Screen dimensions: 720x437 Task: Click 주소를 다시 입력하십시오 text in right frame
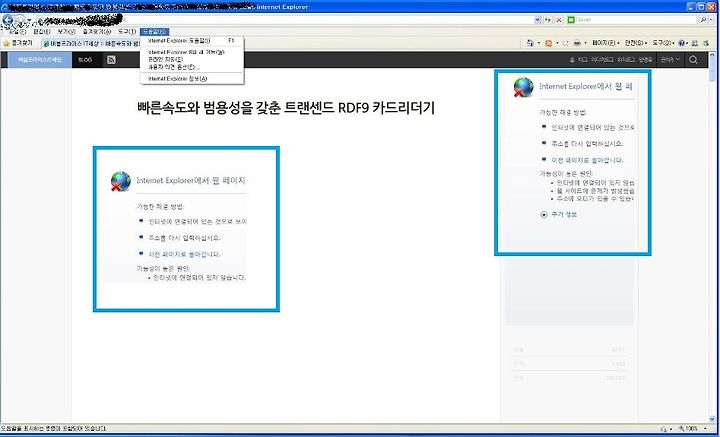587,144
